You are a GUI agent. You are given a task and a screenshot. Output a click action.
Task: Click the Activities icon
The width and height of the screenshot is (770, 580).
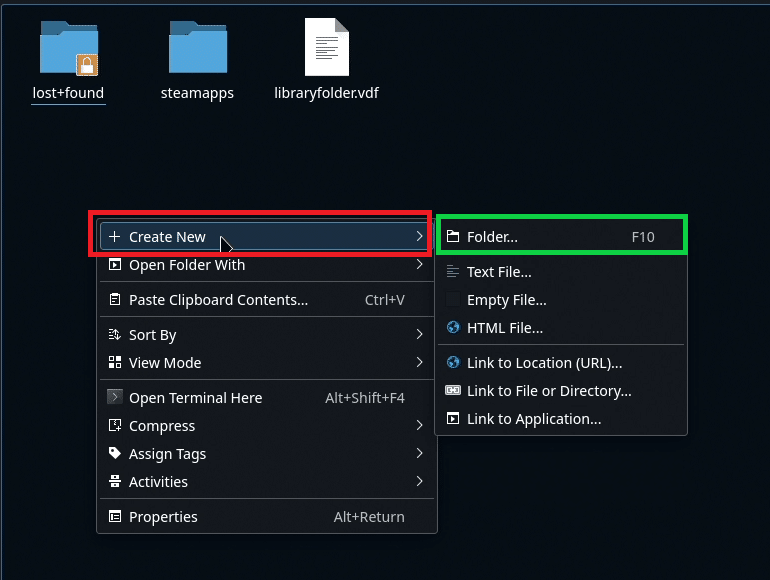114,481
